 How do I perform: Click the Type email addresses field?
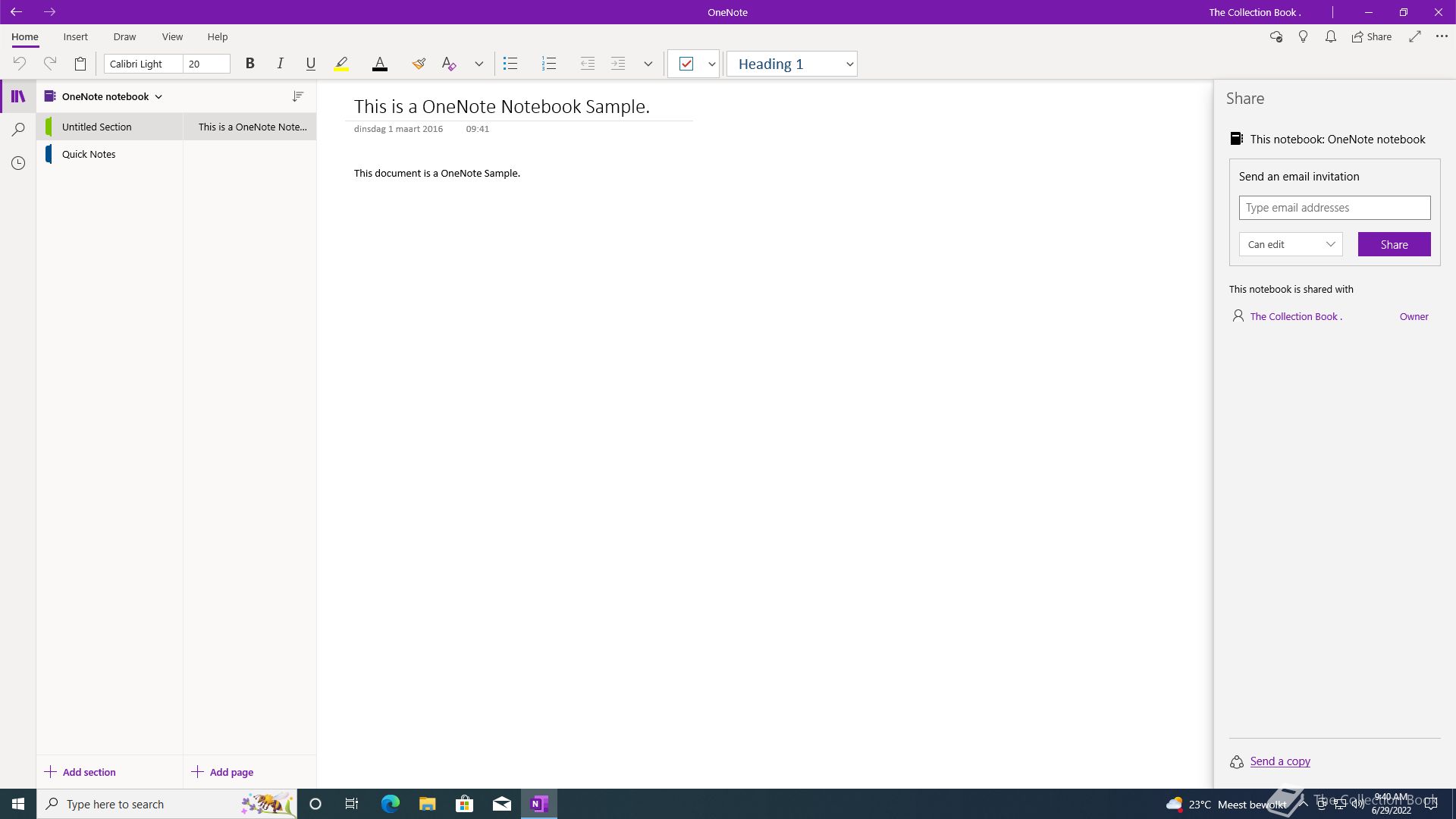tap(1335, 208)
